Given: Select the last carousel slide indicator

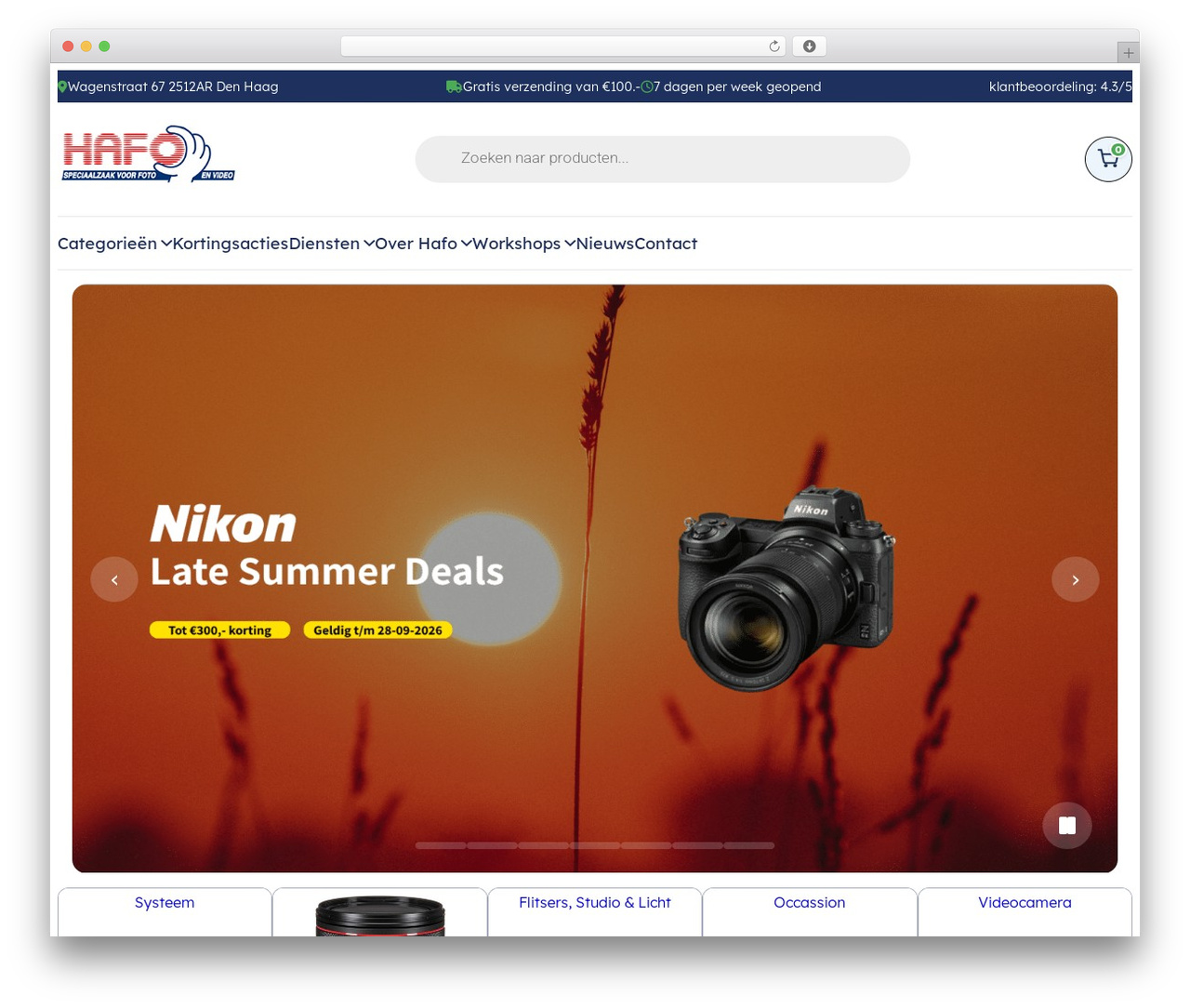Looking at the screenshot, I should [x=749, y=845].
